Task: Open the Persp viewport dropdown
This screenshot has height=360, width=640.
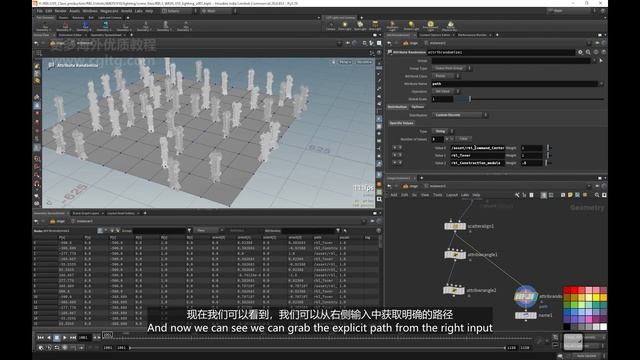Action: tap(345, 62)
